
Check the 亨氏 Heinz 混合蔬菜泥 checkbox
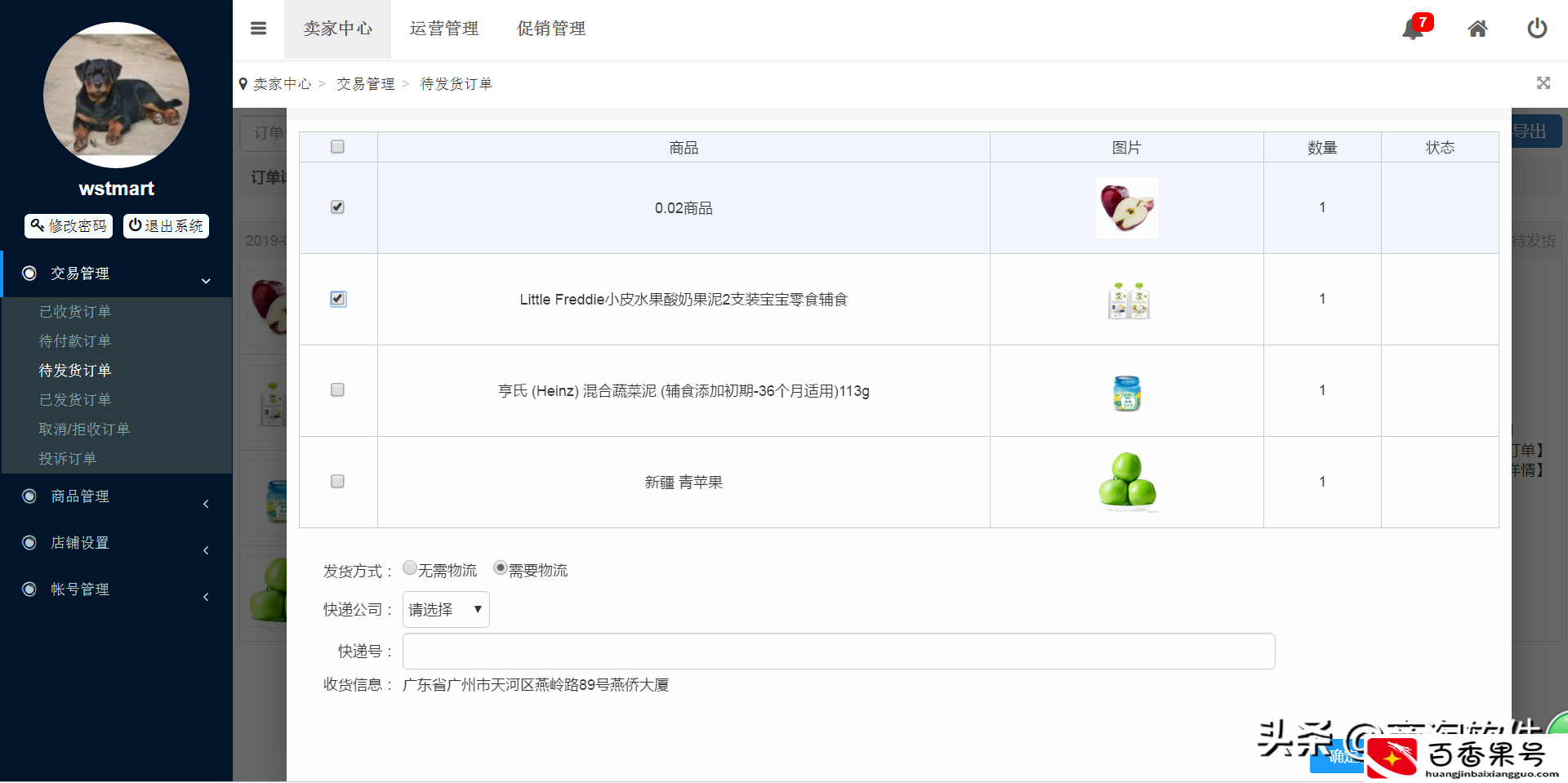coord(337,390)
